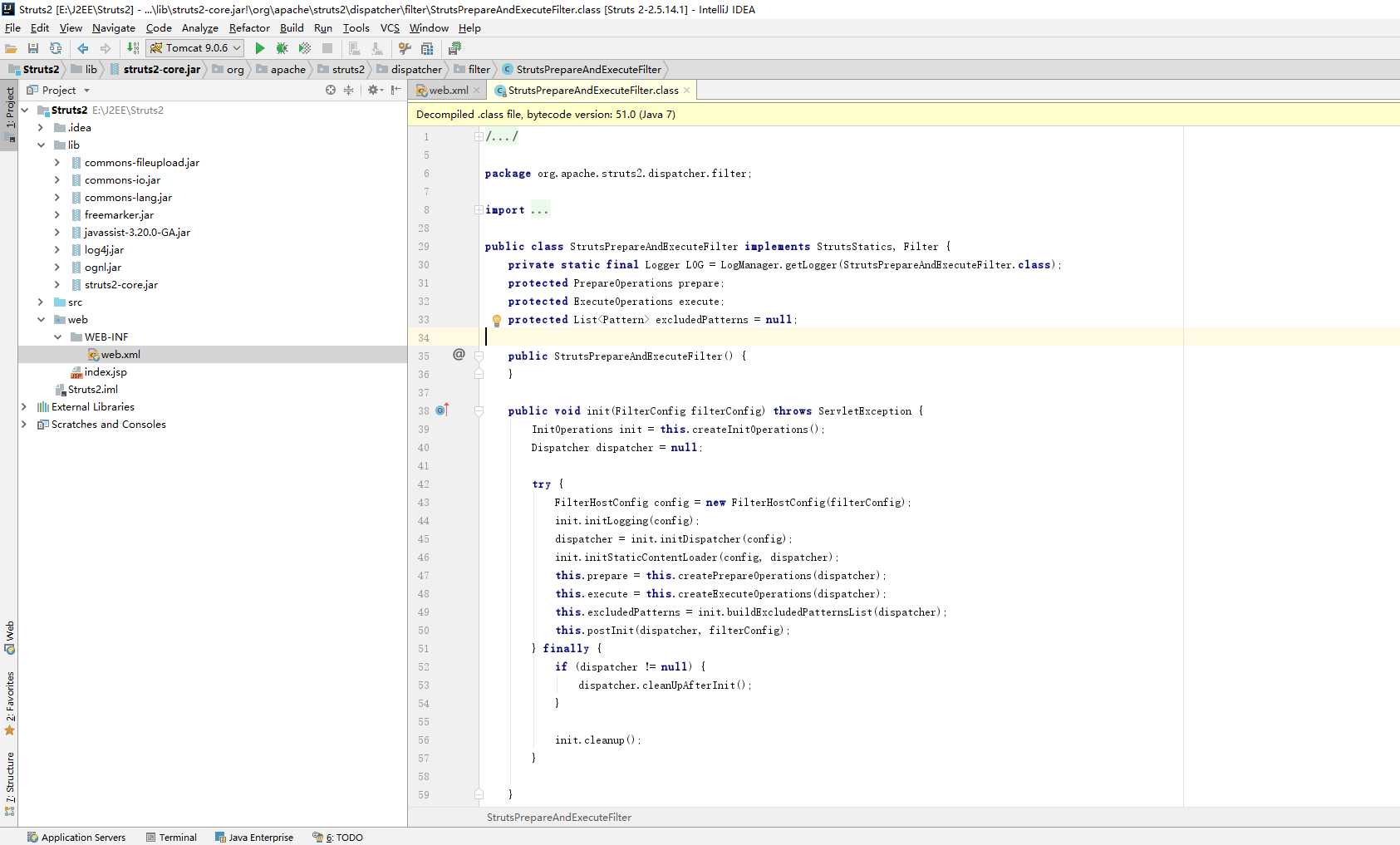This screenshot has width=1400, height=845.
Task: Click the lightbulb intention icon on line 33
Action: pyautogui.click(x=497, y=320)
